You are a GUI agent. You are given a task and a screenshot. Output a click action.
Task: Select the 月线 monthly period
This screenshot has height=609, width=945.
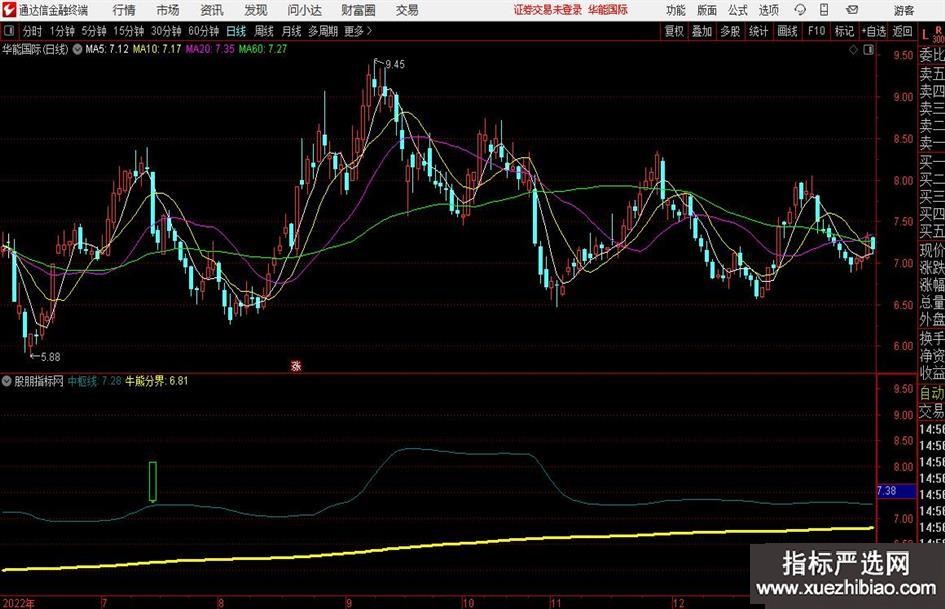pos(291,31)
